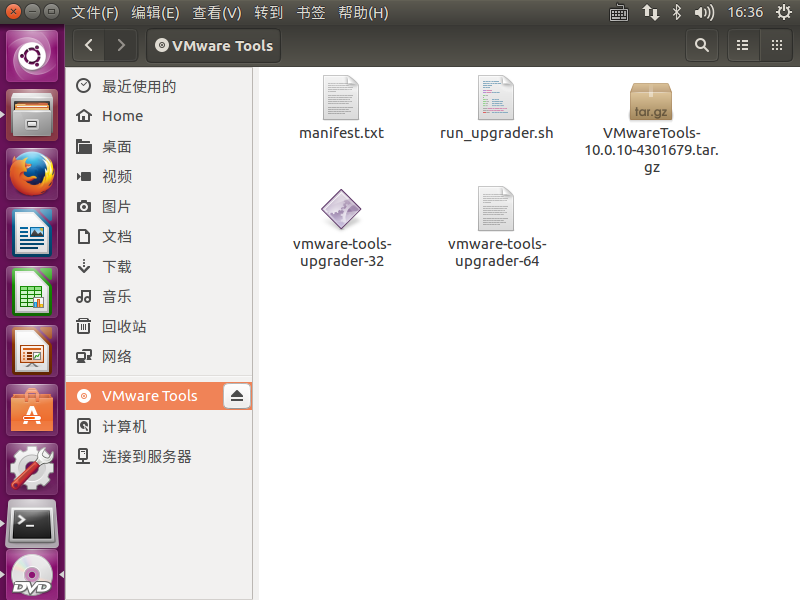Open the 查看(V) menu
800x600 pixels.
click(x=217, y=12)
